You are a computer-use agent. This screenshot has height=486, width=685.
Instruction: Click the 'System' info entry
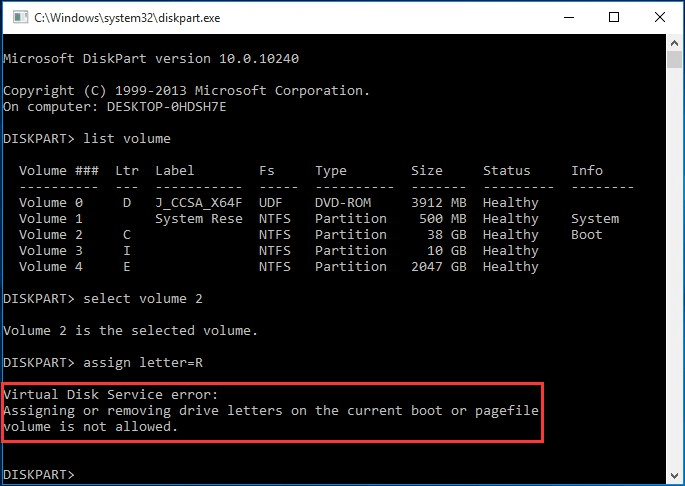(x=595, y=219)
